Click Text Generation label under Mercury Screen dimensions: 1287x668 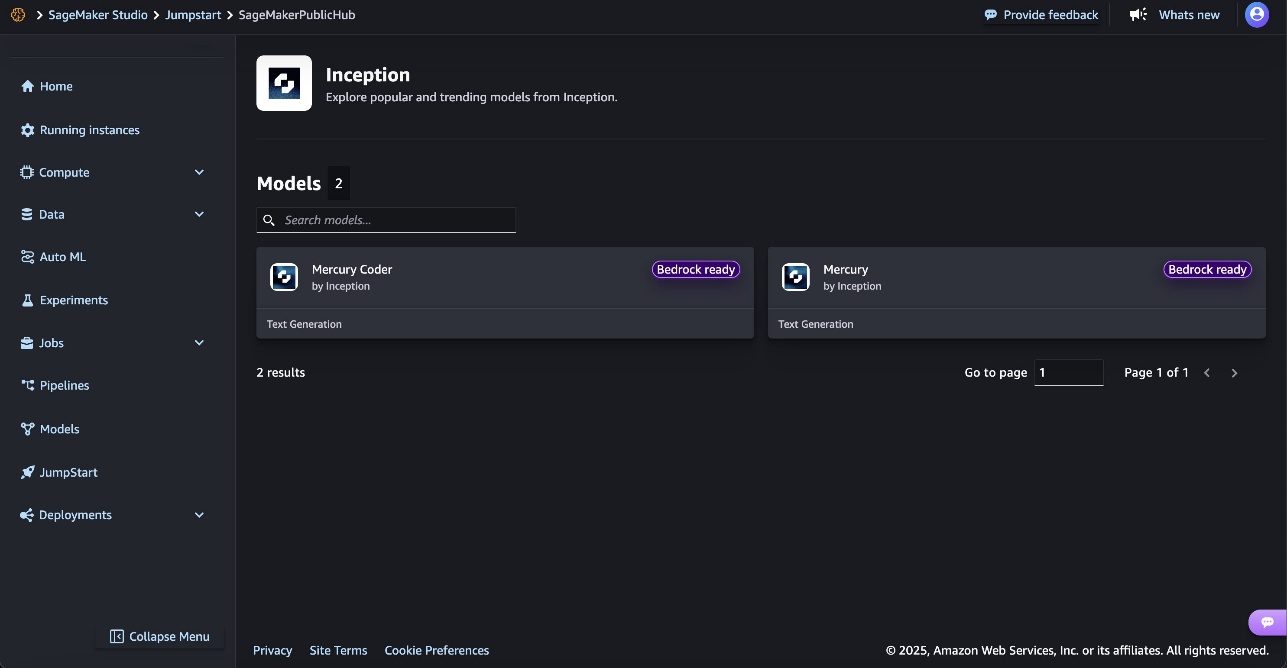(816, 324)
